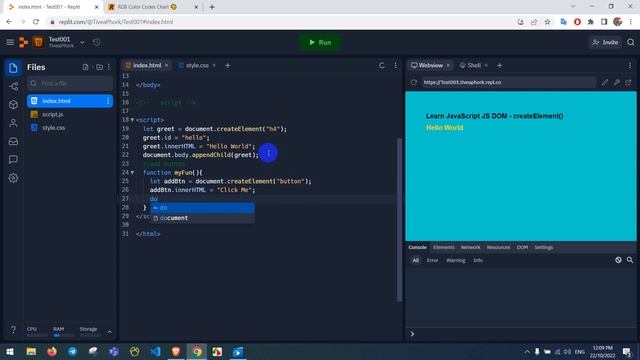Viewport: 640px width, 360px height.
Task: Select the Network devtools tab
Action: tap(471, 247)
